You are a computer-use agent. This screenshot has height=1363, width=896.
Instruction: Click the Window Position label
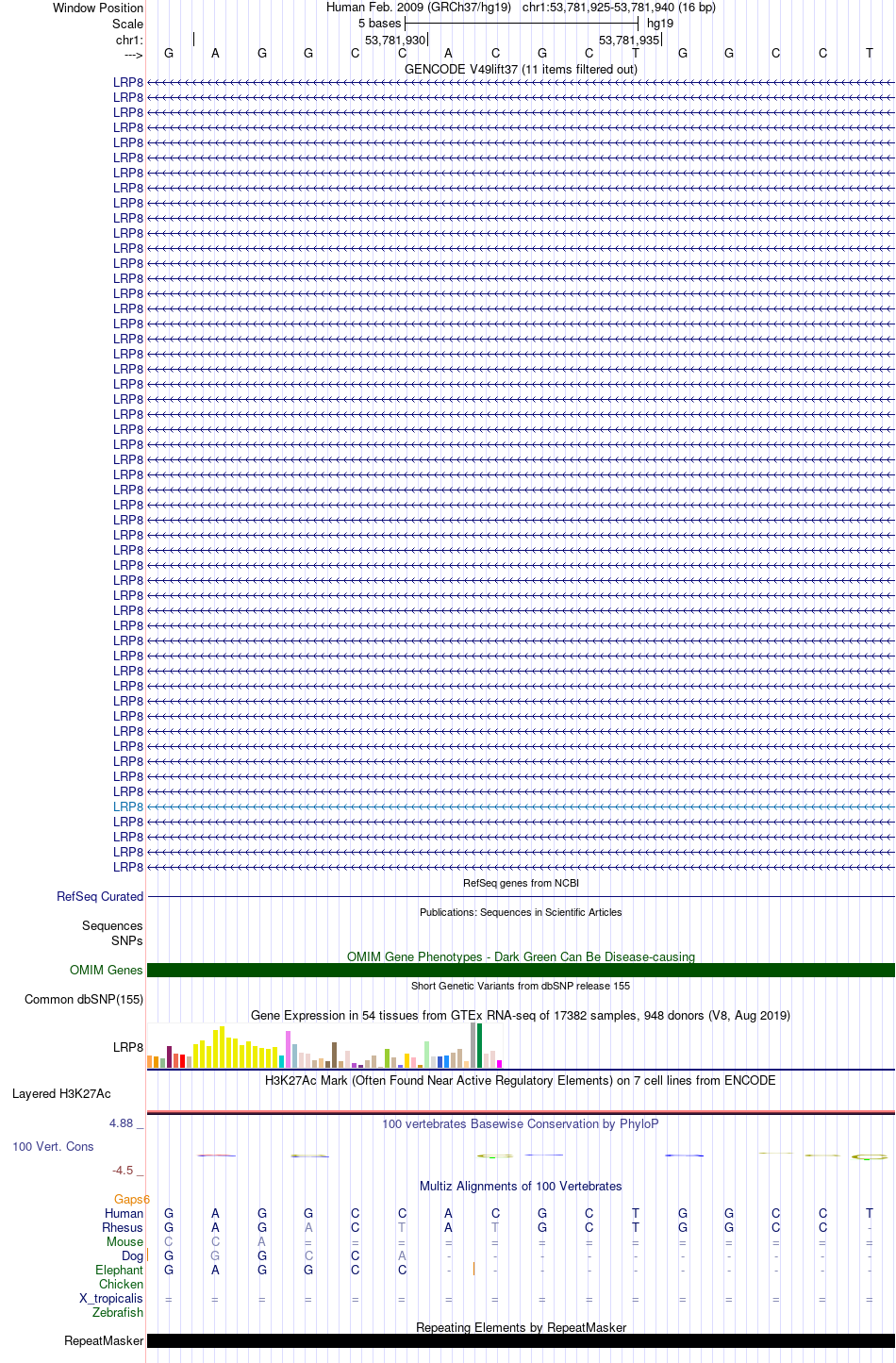98,8
